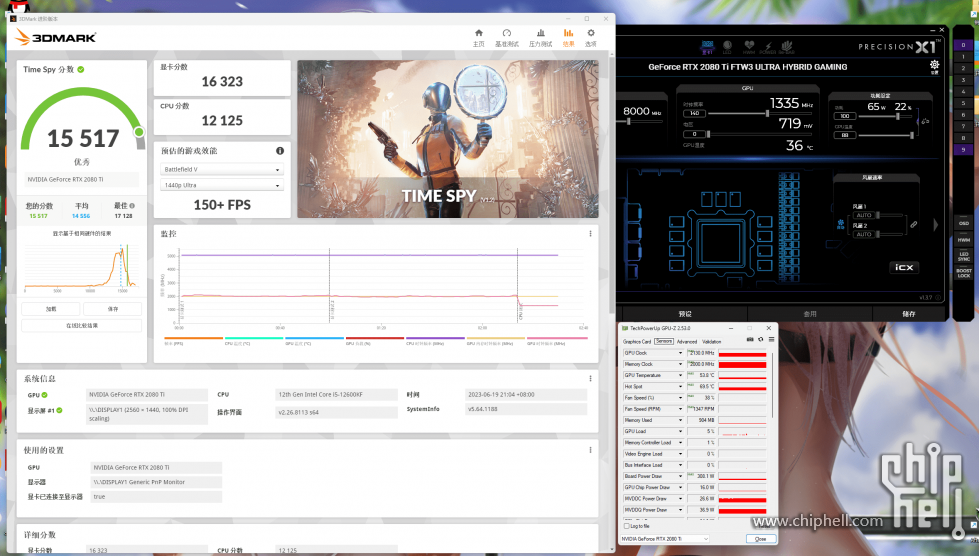Viewport: 979px width, 556px height.
Task: Toggle OSD in Precision X1 sidebar
Action: (x=963, y=223)
